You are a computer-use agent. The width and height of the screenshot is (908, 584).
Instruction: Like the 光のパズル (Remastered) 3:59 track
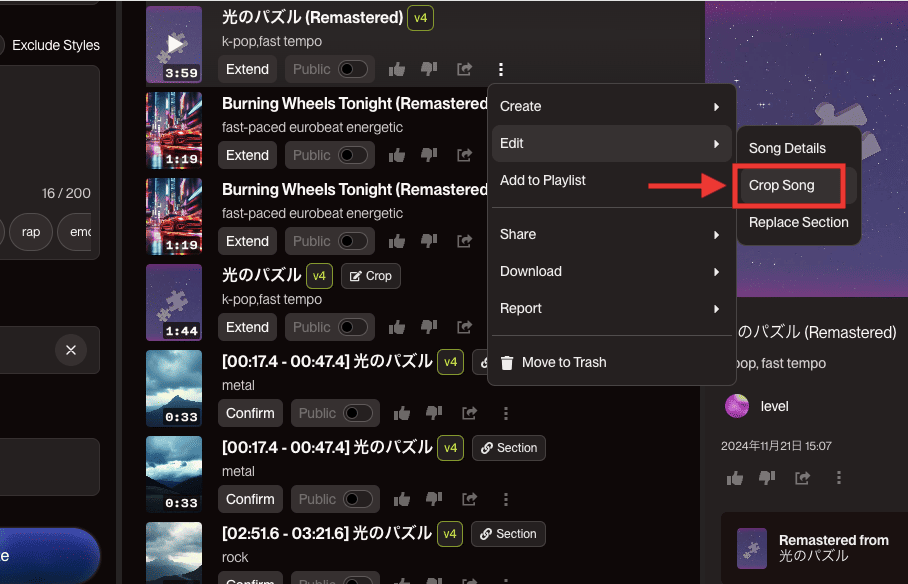coord(397,70)
